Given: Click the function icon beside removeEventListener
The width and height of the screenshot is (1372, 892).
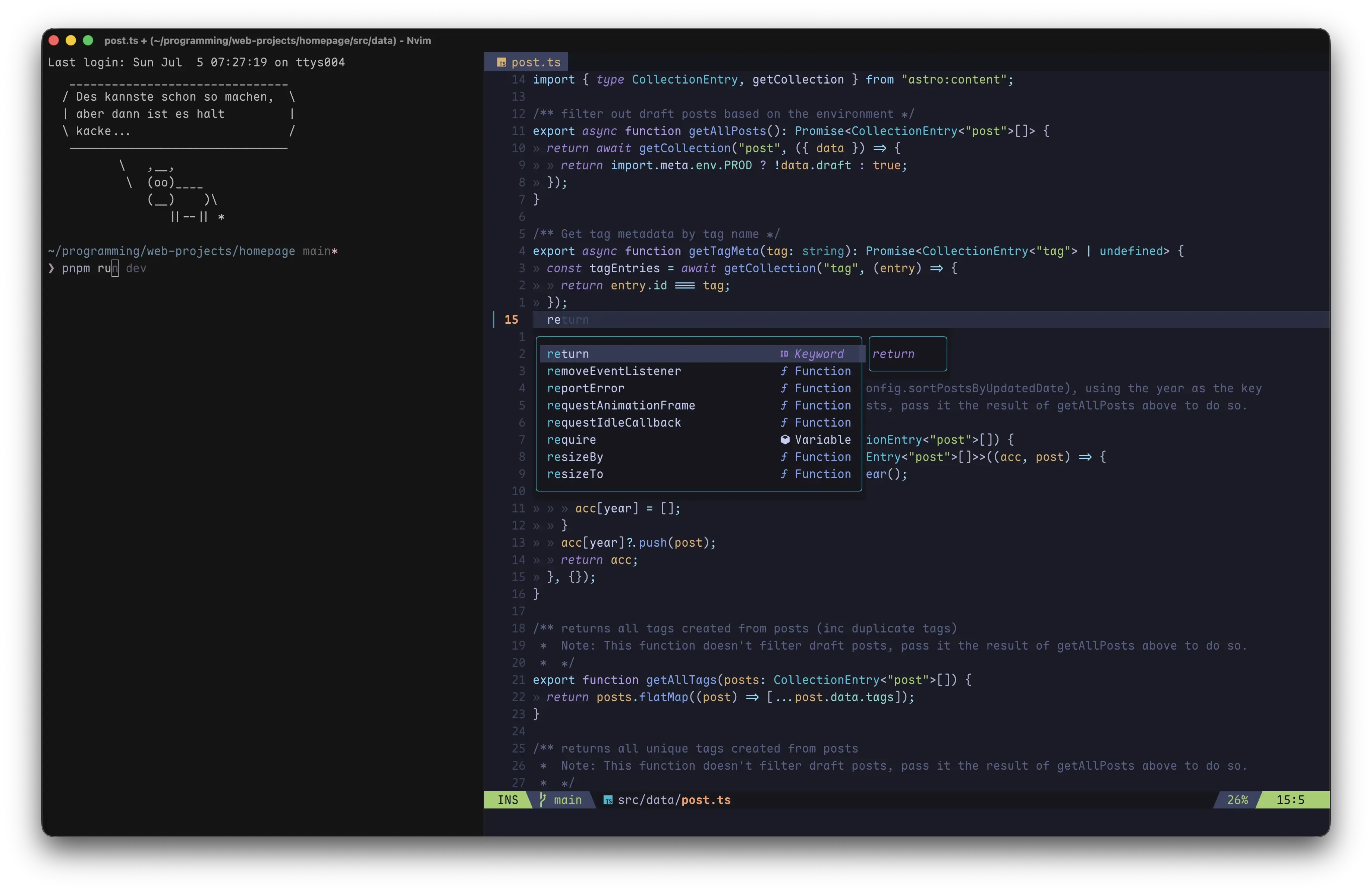Looking at the screenshot, I should (784, 371).
